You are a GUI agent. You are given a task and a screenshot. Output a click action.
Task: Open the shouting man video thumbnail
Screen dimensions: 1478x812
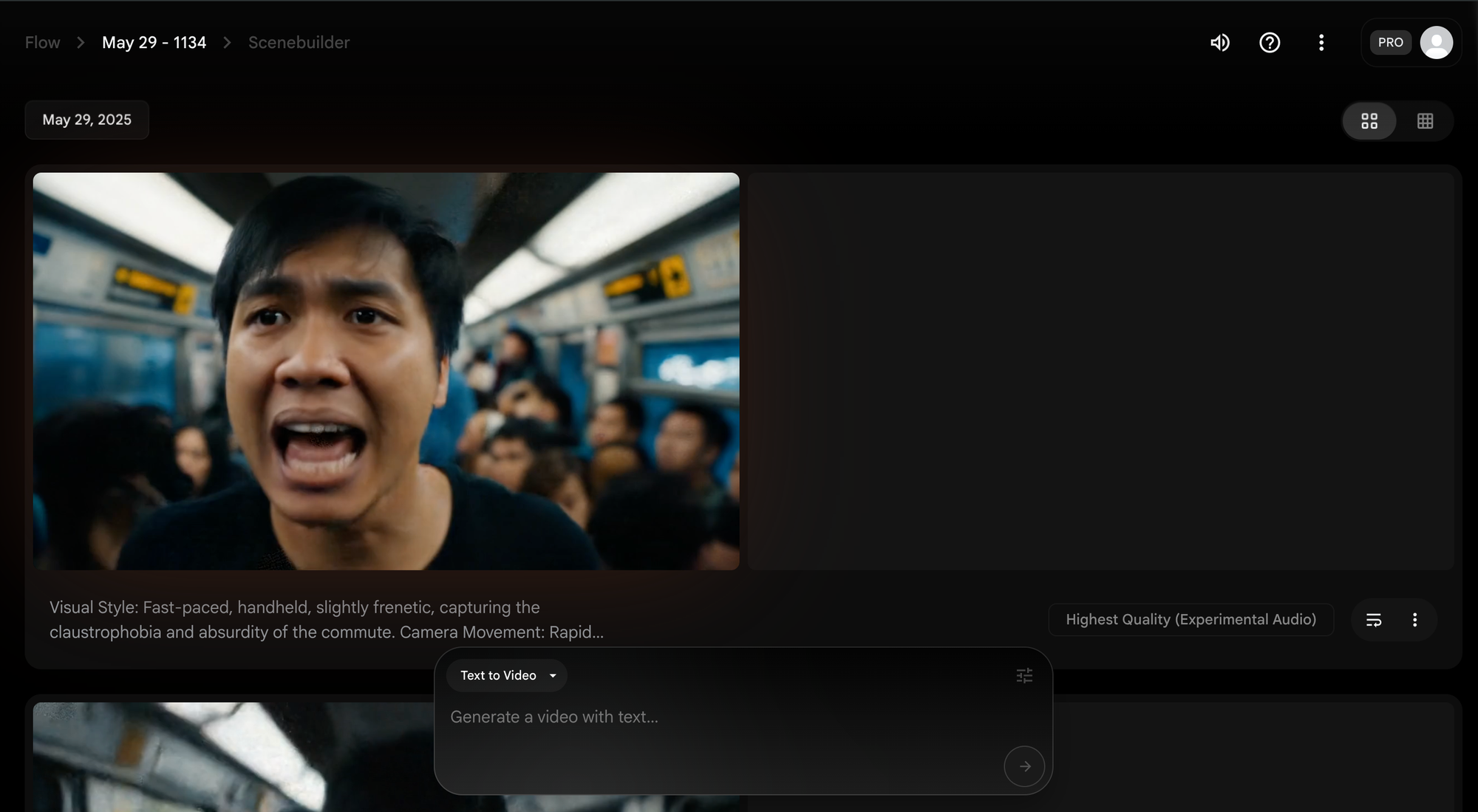386,371
